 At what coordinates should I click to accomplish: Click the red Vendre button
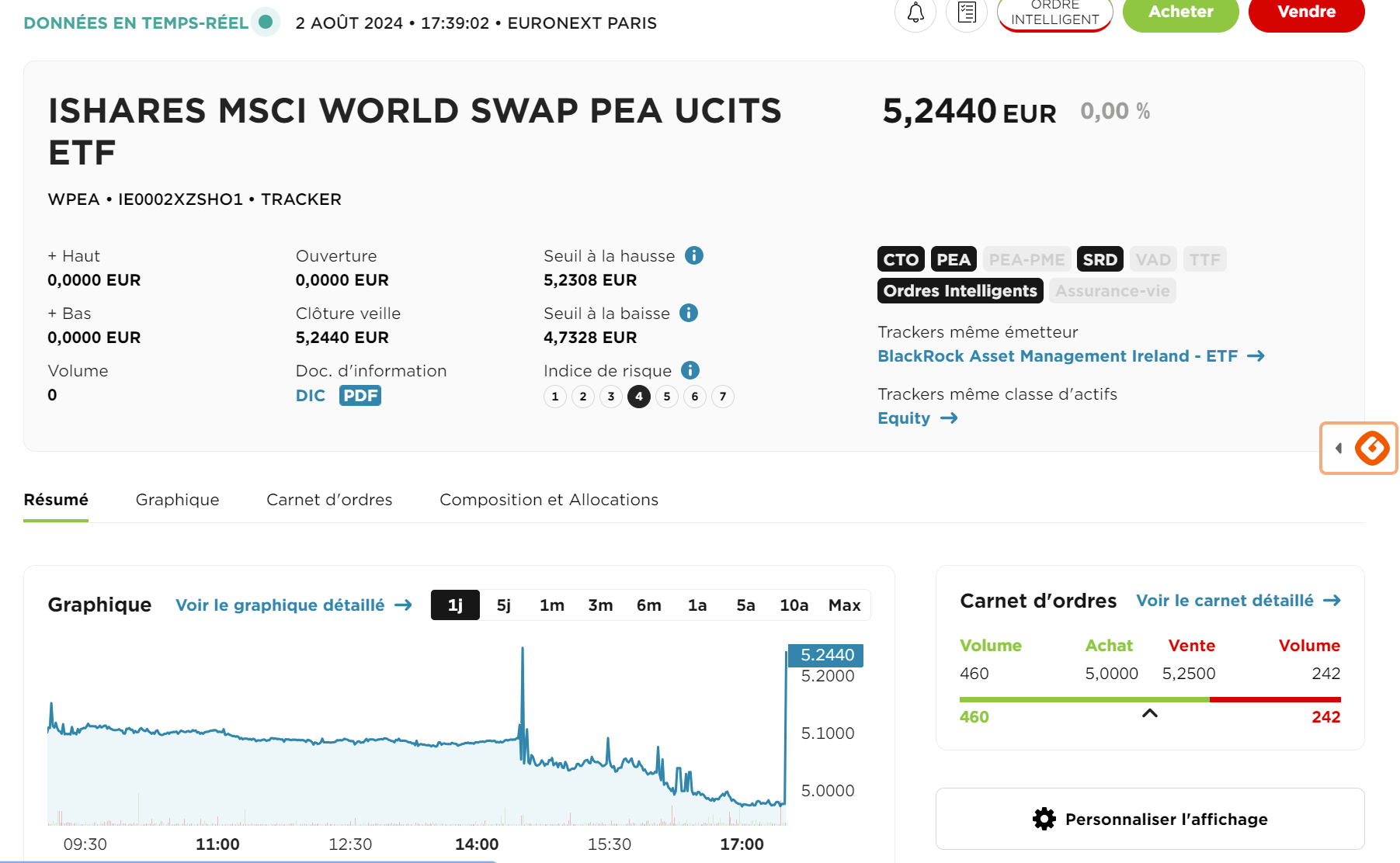(x=1306, y=12)
